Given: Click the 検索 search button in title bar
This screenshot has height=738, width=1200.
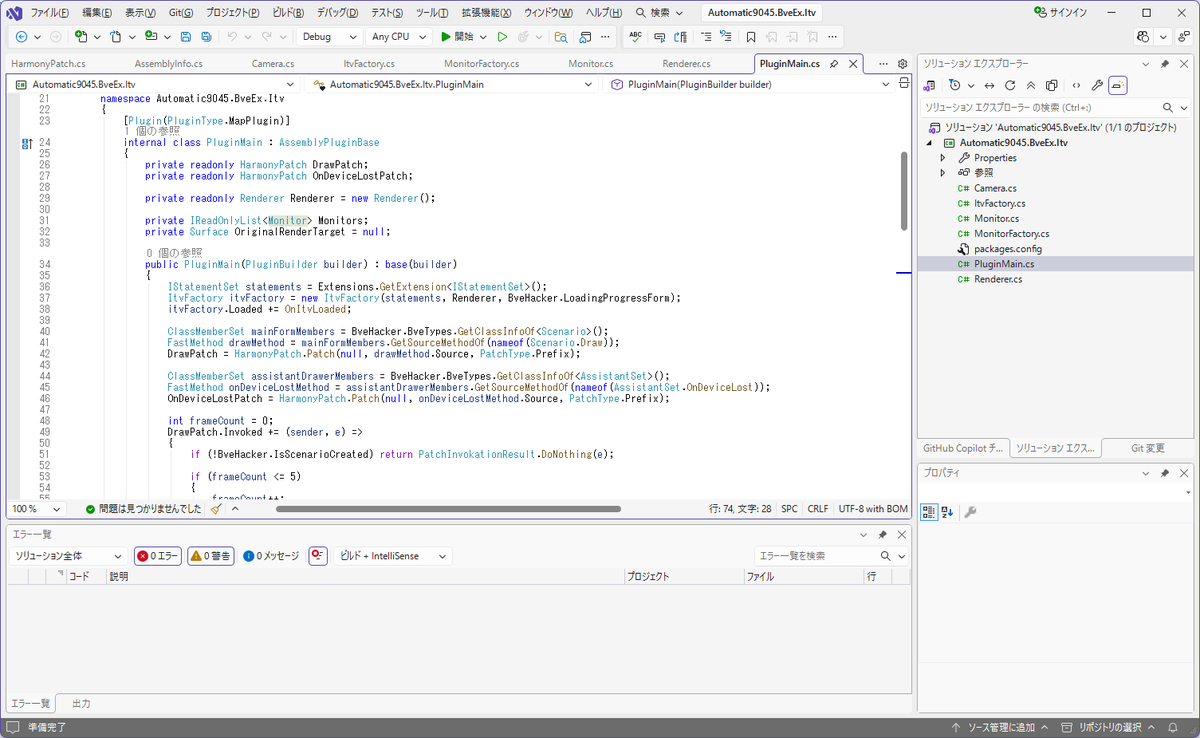Looking at the screenshot, I should [x=660, y=13].
